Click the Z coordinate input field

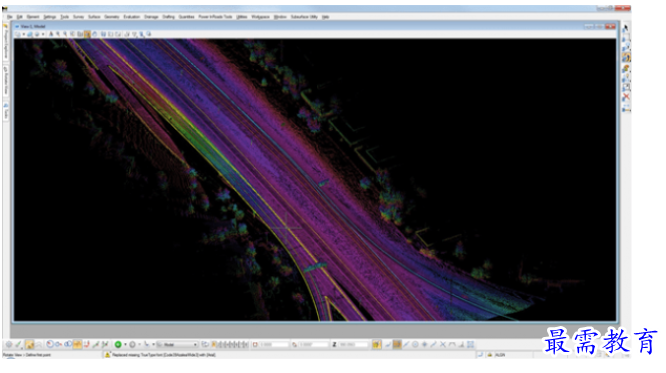[x=353, y=345]
